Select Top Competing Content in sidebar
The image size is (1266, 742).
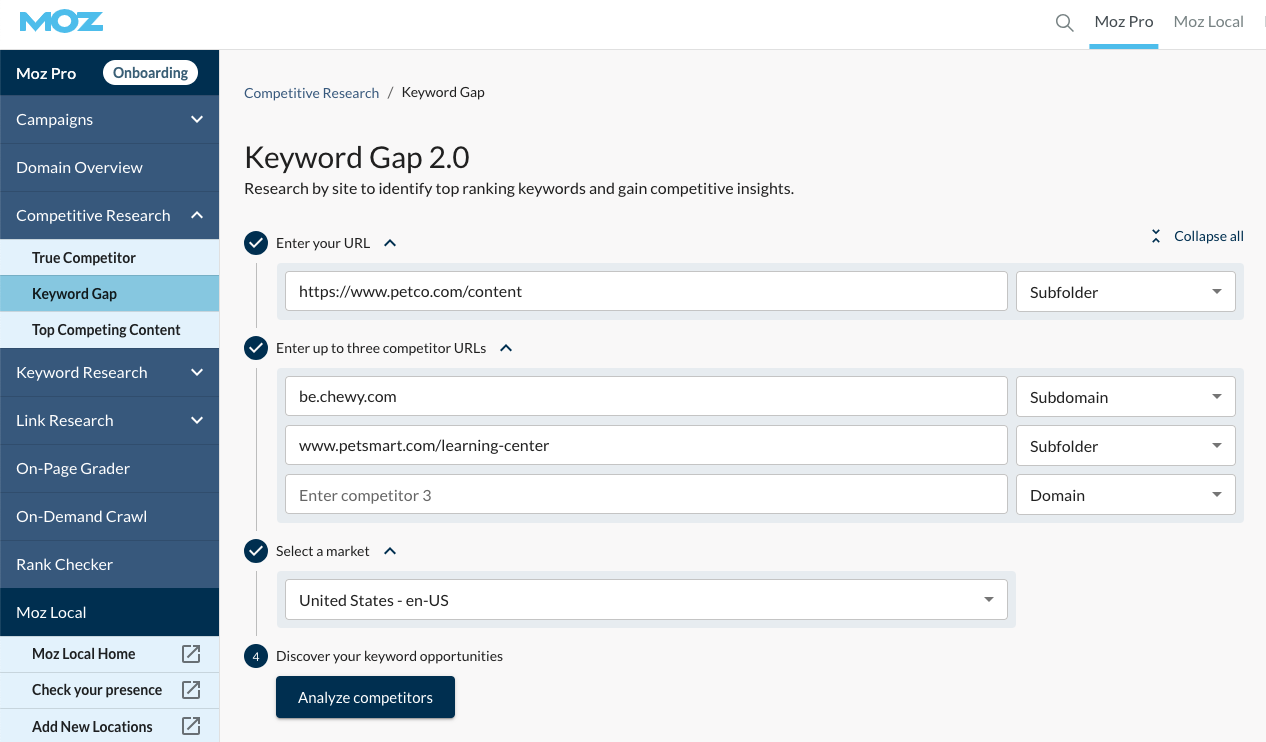(x=106, y=330)
